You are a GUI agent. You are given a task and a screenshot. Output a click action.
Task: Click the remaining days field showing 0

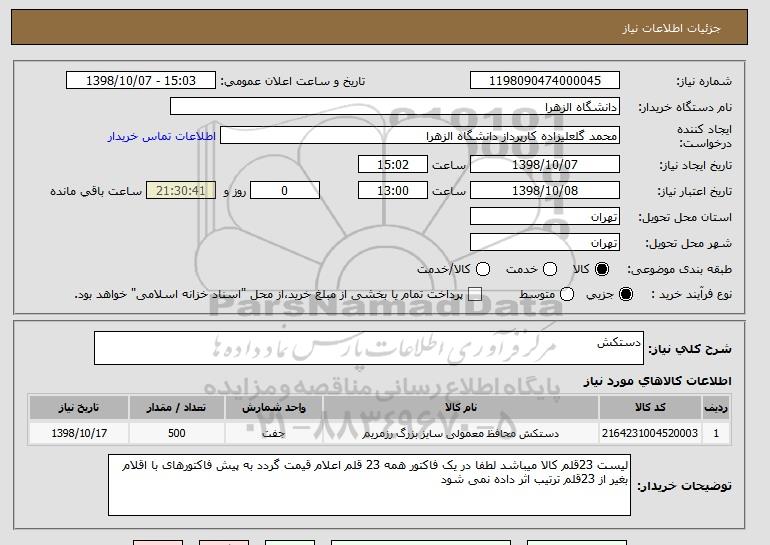coord(285,191)
